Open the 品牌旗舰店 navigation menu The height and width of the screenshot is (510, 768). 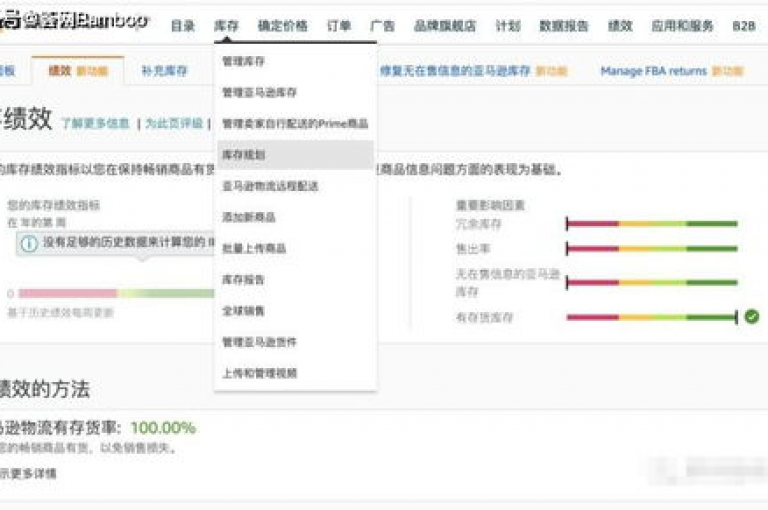445,25
